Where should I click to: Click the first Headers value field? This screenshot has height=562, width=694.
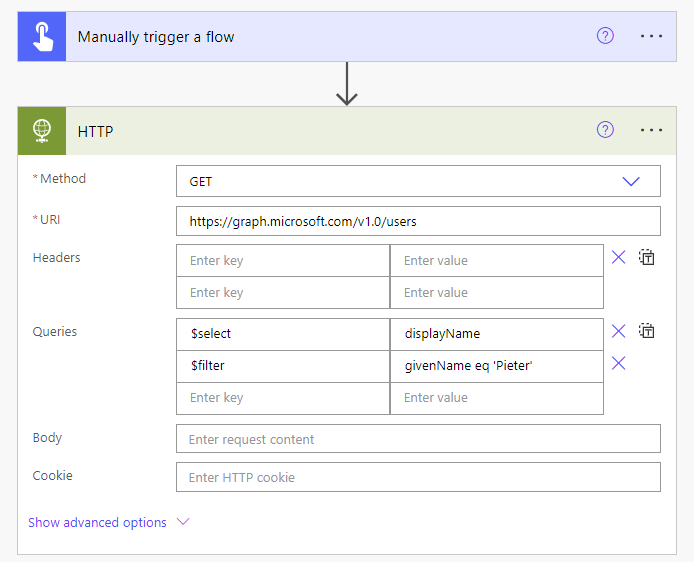tap(497, 261)
